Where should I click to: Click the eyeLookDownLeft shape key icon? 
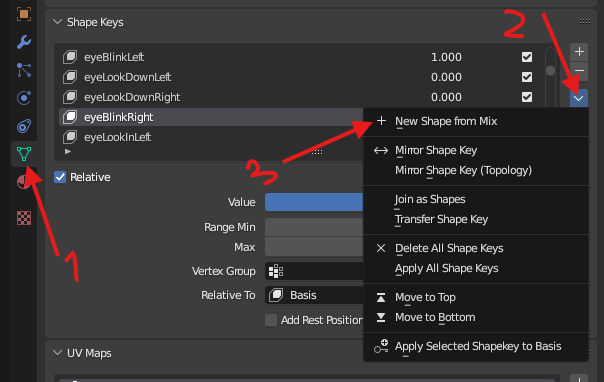pyautogui.click(x=70, y=77)
